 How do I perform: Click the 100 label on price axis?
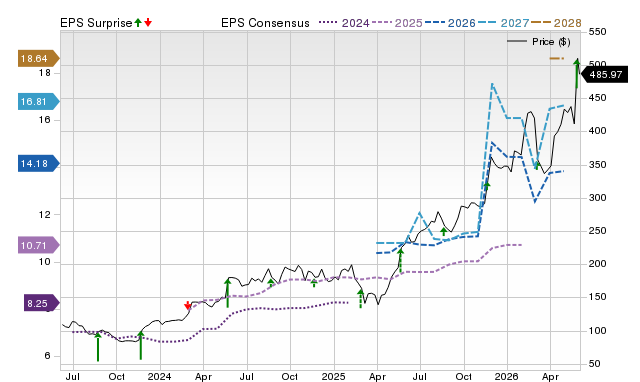[x=598, y=331]
